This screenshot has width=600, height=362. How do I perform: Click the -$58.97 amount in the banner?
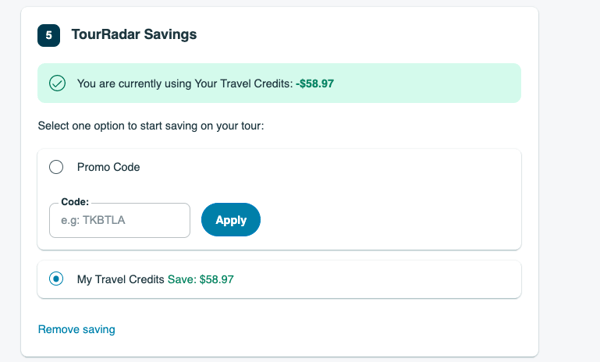point(315,83)
